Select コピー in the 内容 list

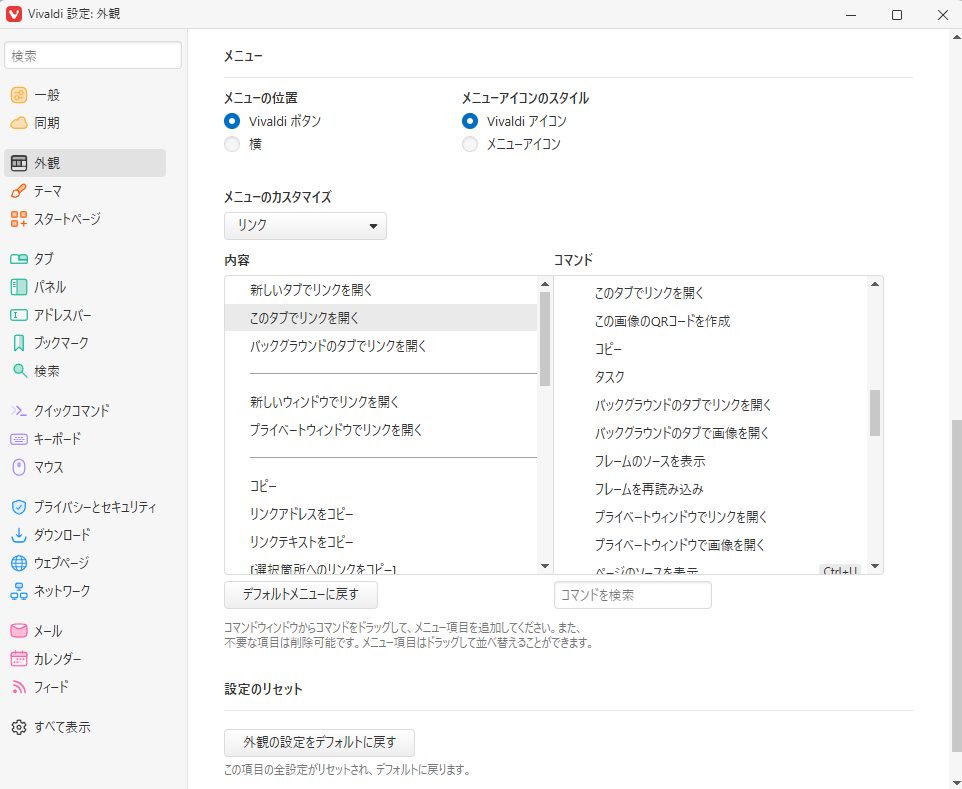[x=382, y=486]
